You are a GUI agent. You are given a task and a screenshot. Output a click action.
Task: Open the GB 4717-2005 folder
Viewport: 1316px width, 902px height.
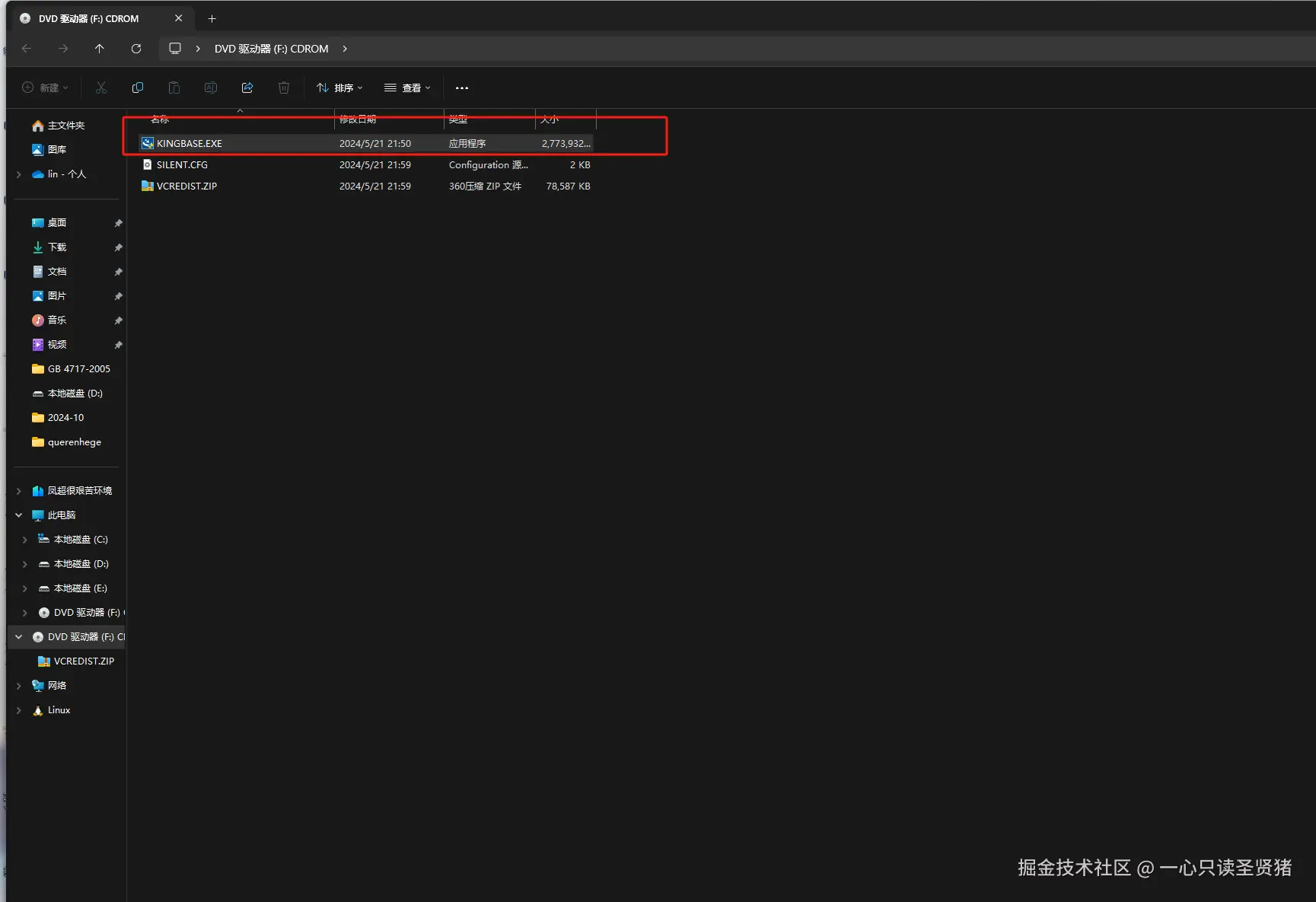click(x=71, y=369)
